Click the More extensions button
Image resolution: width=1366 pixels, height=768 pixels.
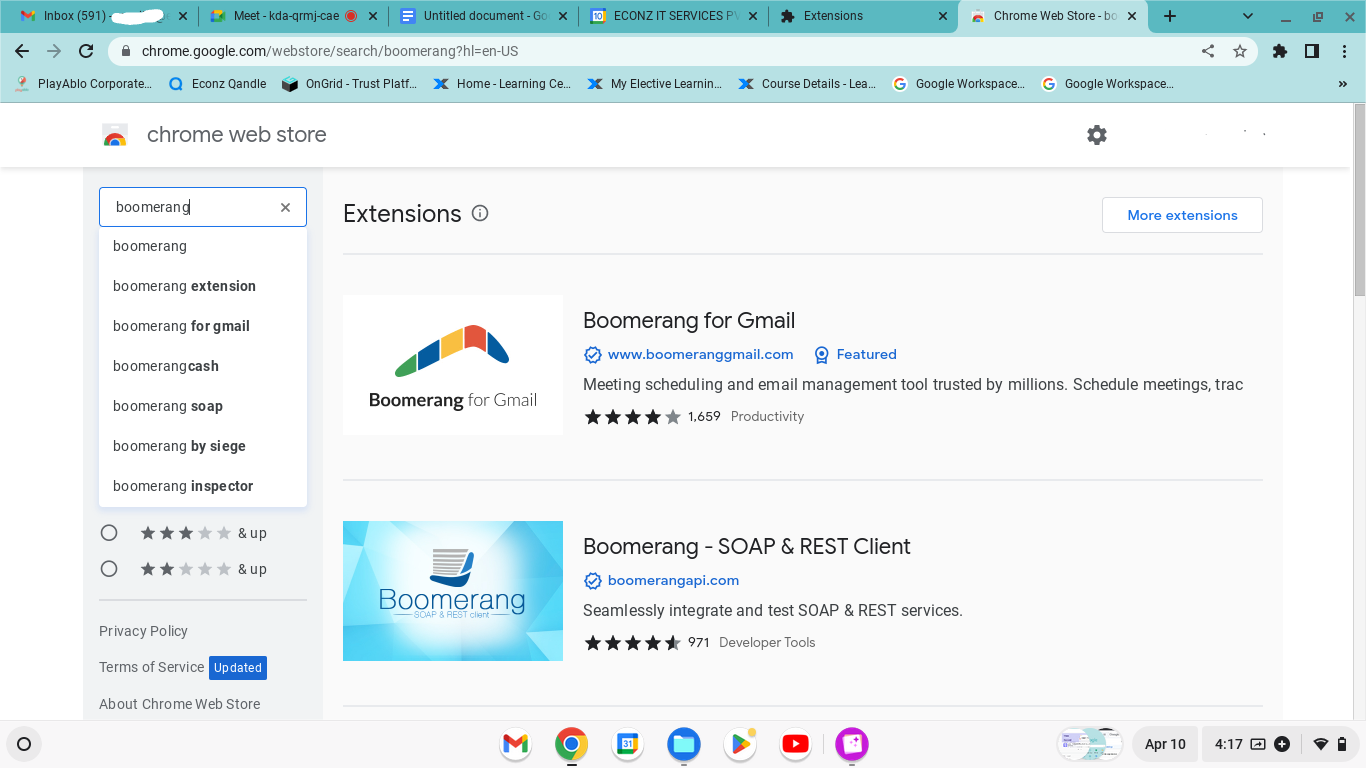click(1182, 215)
